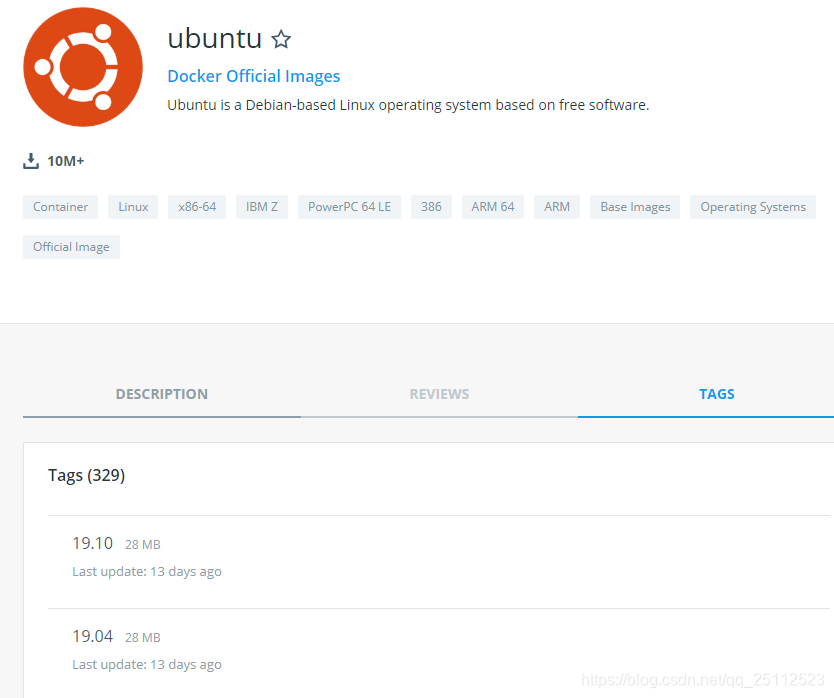The height and width of the screenshot is (698, 834).
Task: Click the 386 tag chip
Action: tap(431, 207)
